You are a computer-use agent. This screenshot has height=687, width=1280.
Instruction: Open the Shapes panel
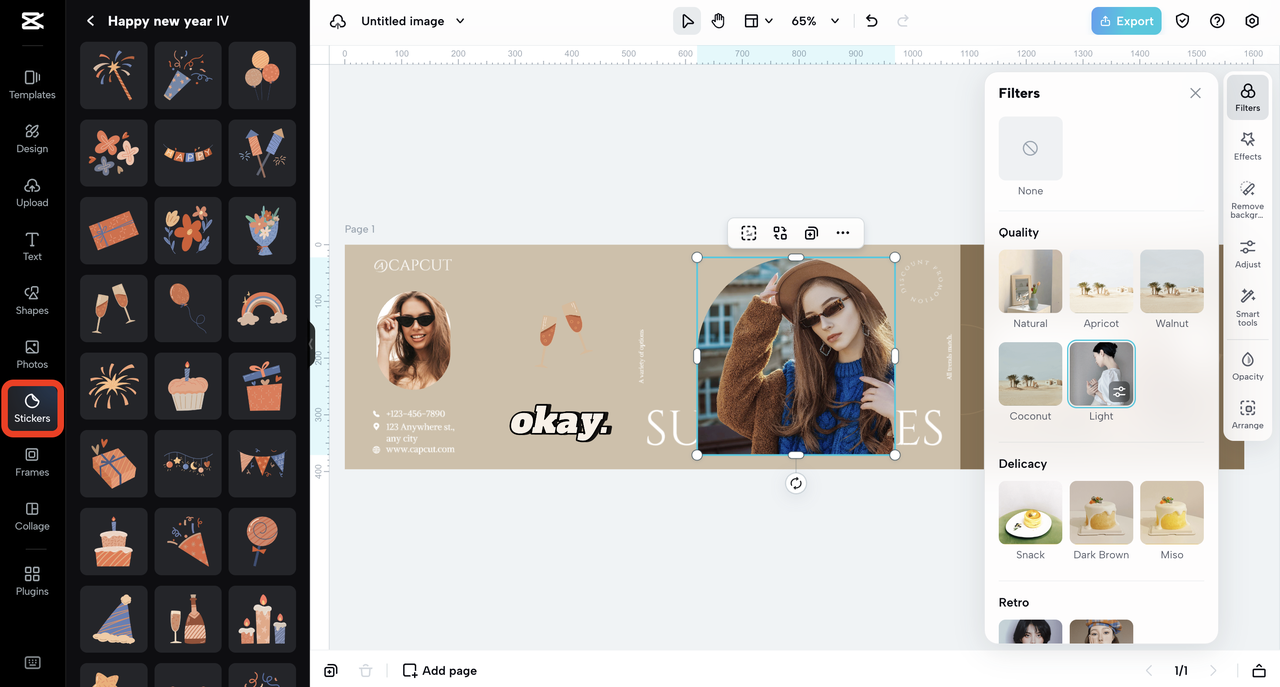[32, 300]
